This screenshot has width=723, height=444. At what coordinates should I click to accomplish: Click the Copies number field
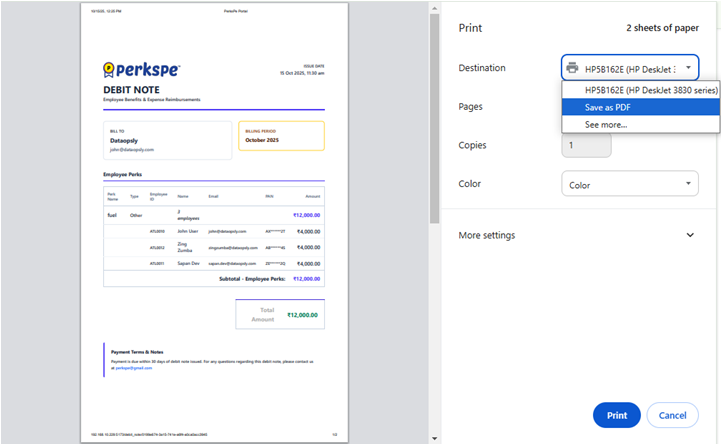[586, 145]
